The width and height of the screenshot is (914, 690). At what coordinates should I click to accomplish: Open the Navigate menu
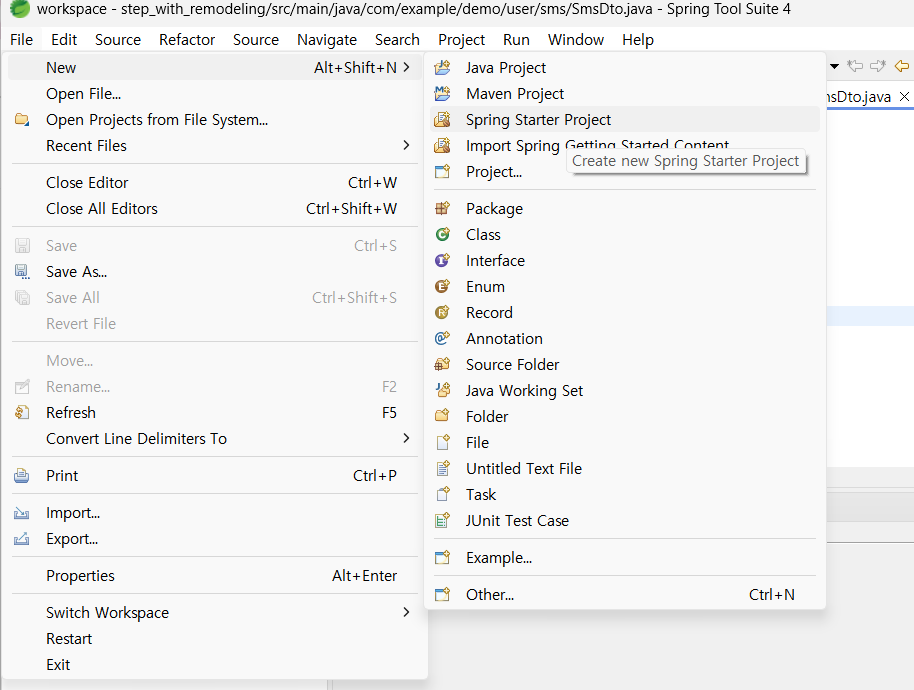[x=327, y=40]
